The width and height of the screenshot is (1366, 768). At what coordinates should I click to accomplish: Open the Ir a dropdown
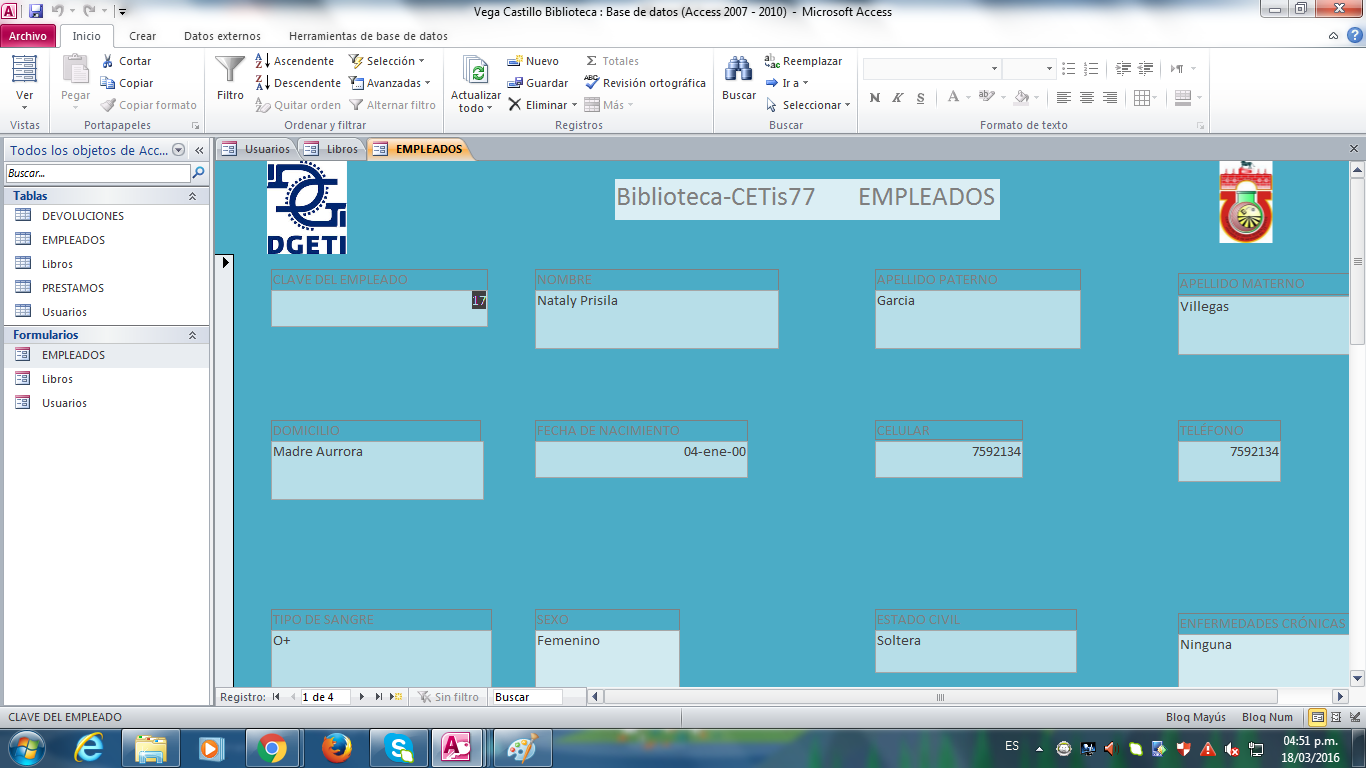(x=787, y=83)
